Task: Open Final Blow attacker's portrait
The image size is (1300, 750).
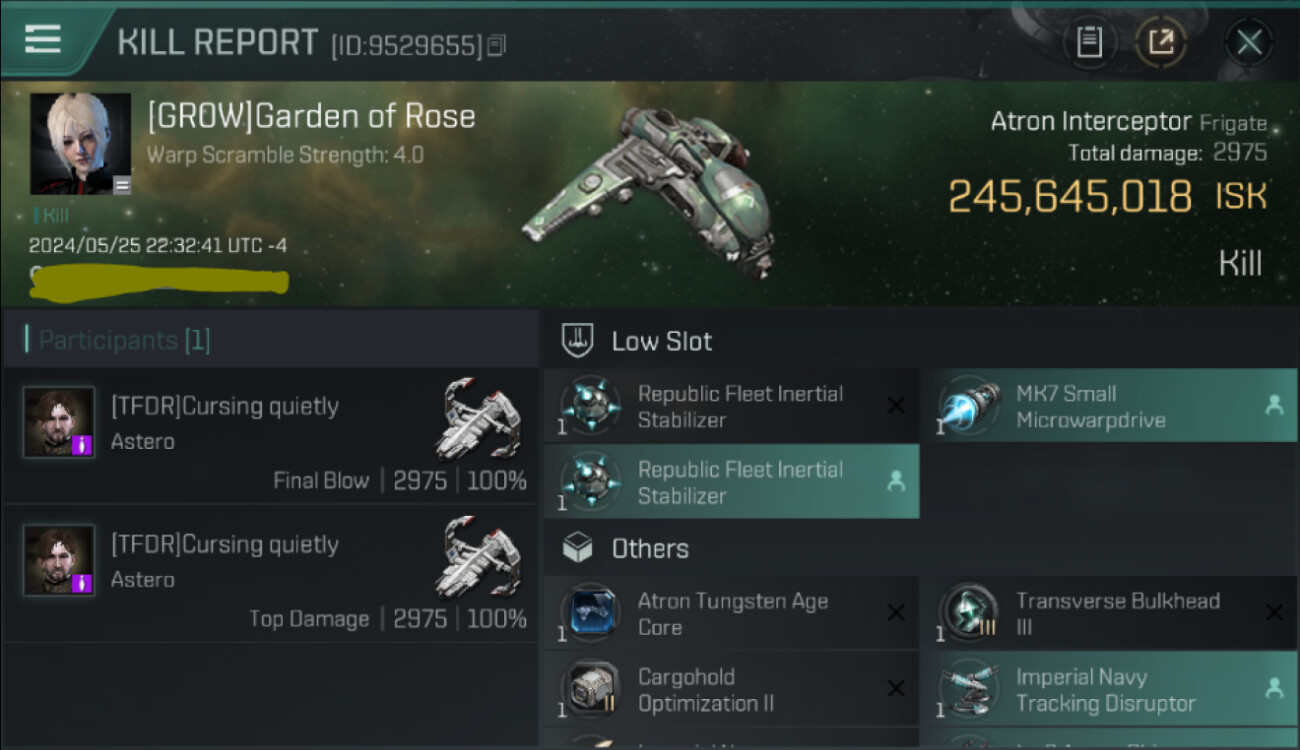Action: (x=59, y=423)
